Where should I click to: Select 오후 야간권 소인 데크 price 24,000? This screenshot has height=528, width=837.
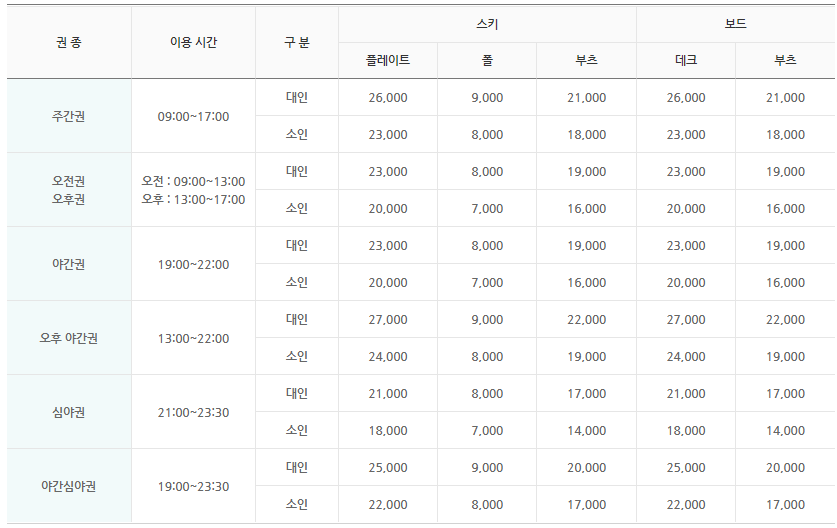[x=686, y=356]
